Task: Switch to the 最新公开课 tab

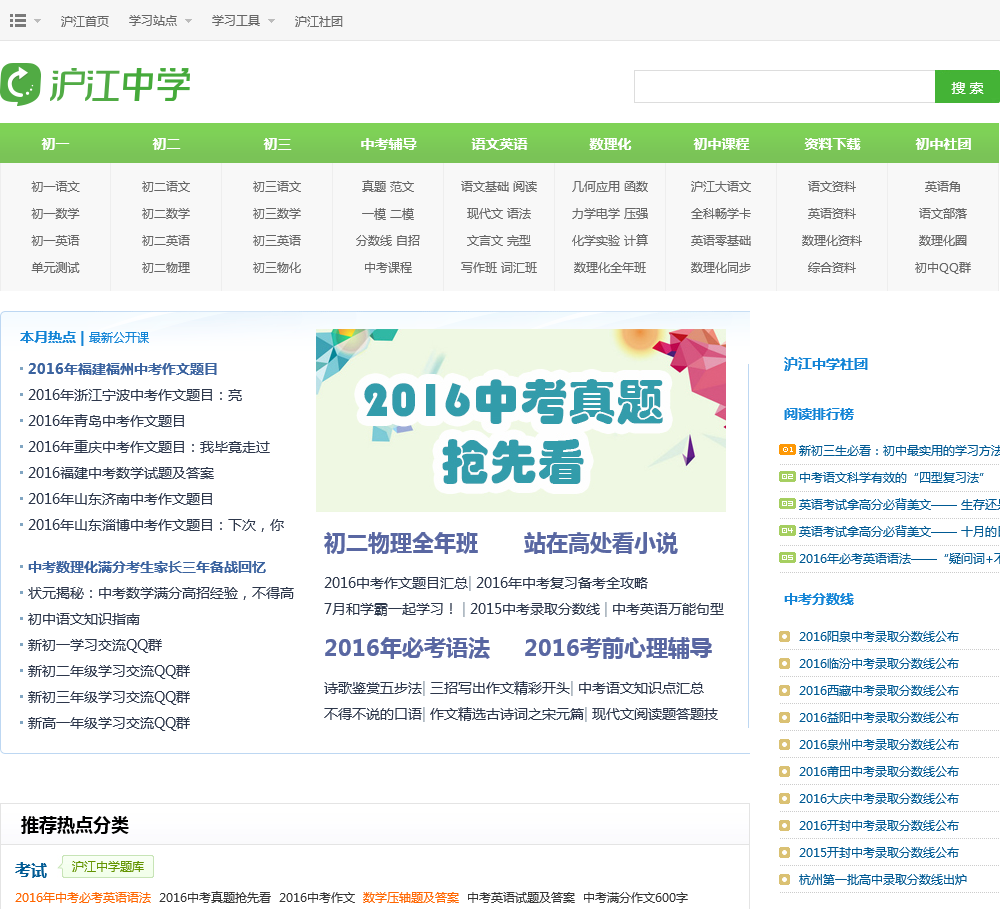Action: click(119, 337)
